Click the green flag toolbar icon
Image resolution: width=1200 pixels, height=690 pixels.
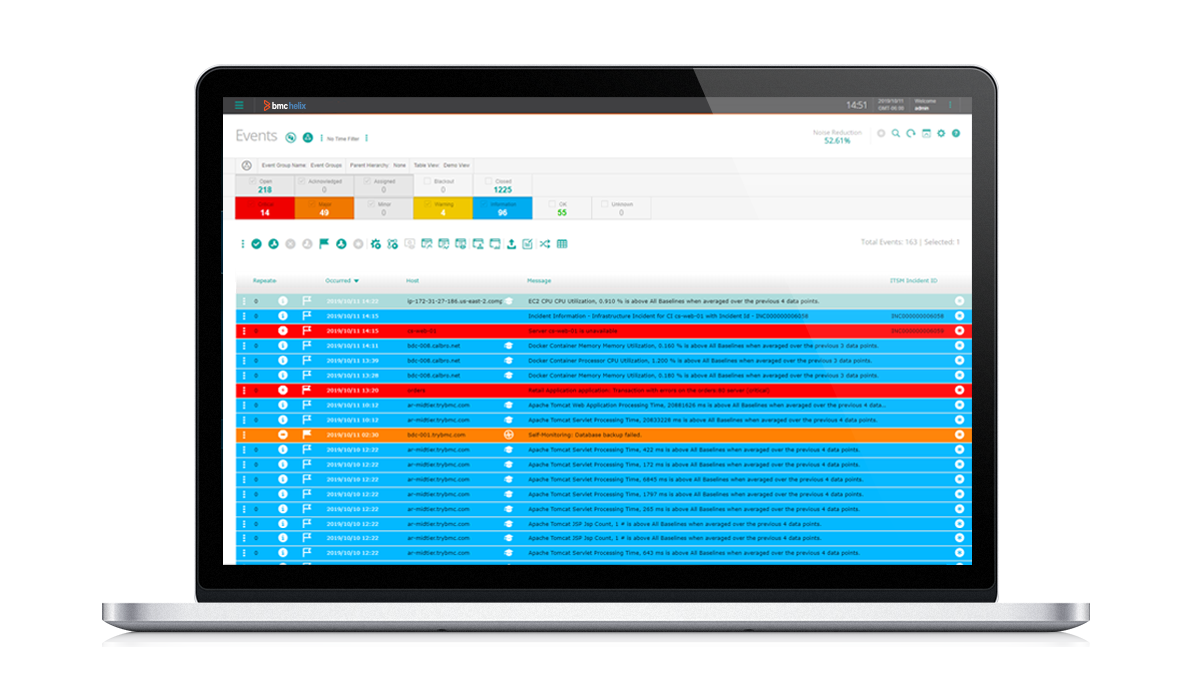point(324,243)
